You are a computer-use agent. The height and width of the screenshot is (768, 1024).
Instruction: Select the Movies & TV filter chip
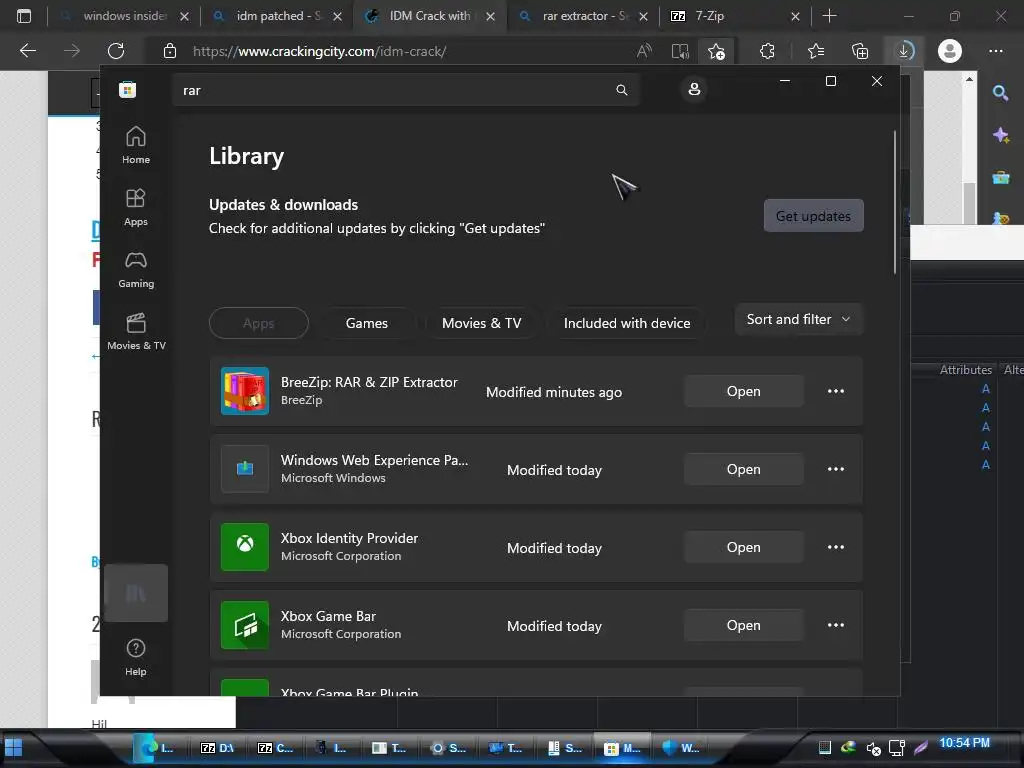click(x=481, y=323)
